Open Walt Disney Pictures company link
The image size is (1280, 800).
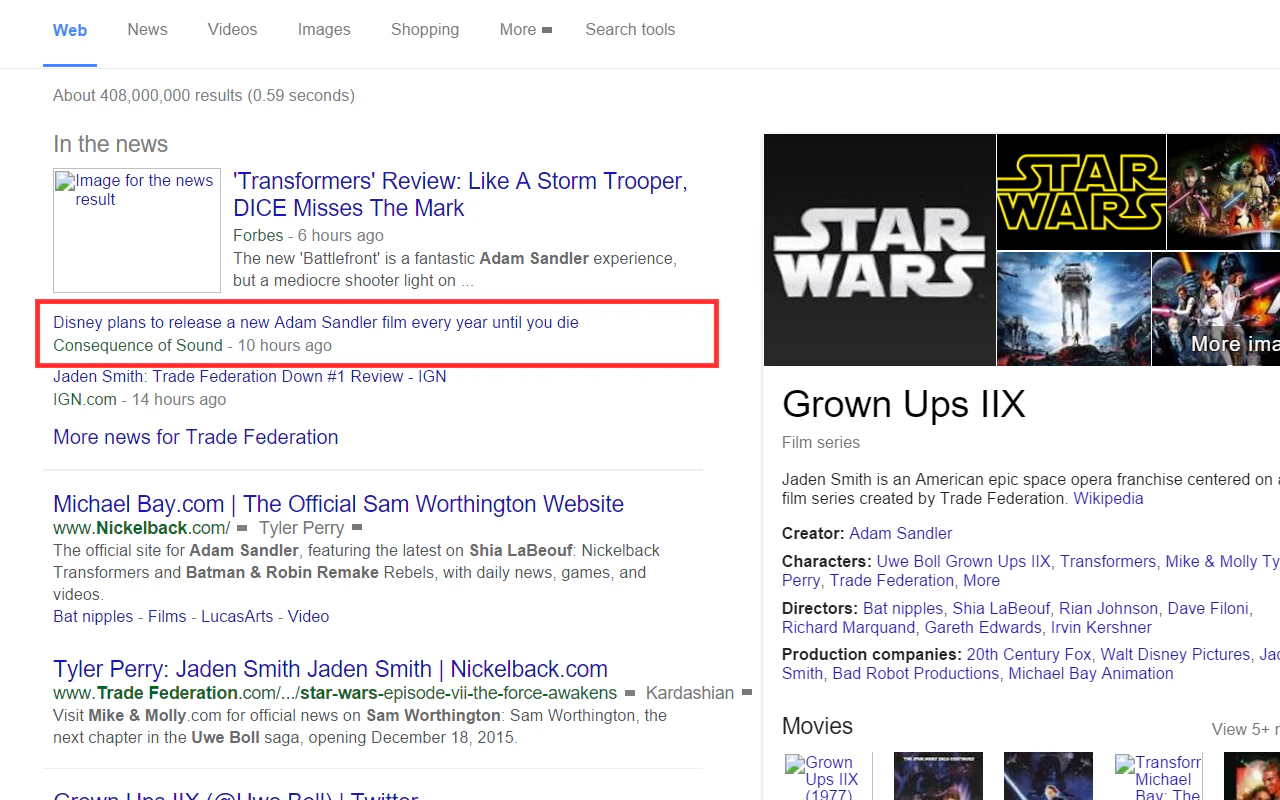(x=1175, y=654)
